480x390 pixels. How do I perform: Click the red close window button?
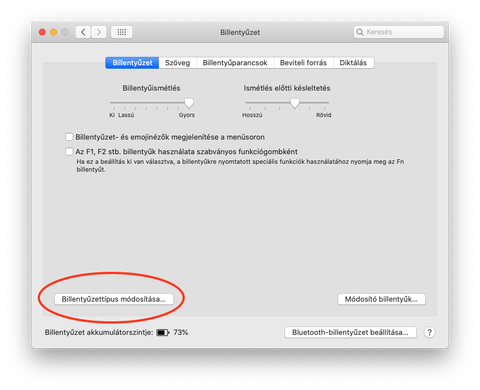(x=42, y=32)
